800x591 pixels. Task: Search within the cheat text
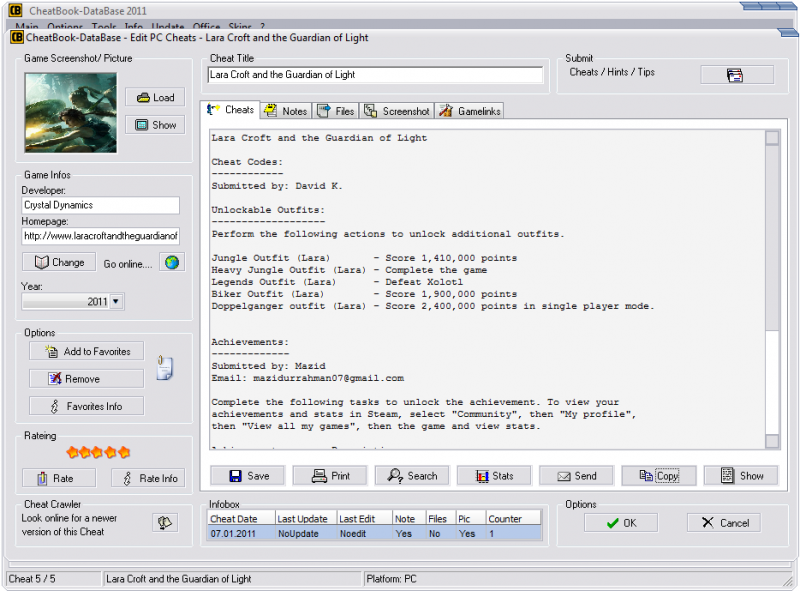pos(412,476)
